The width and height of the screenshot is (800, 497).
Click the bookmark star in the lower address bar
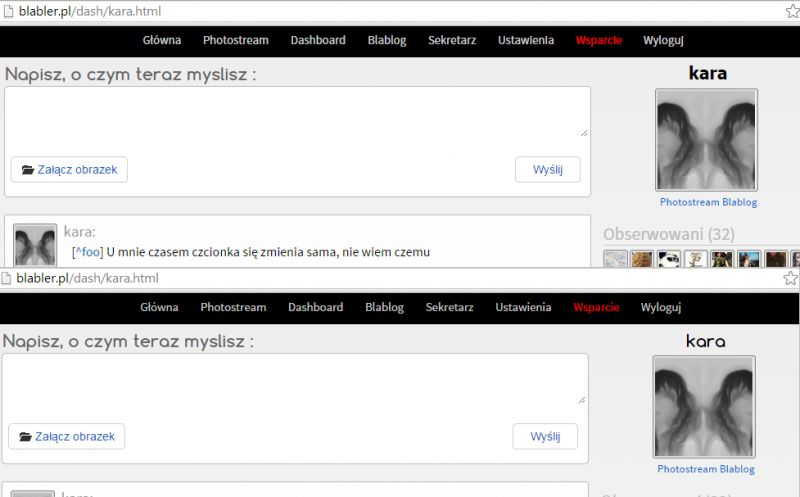pyautogui.click(x=790, y=278)
